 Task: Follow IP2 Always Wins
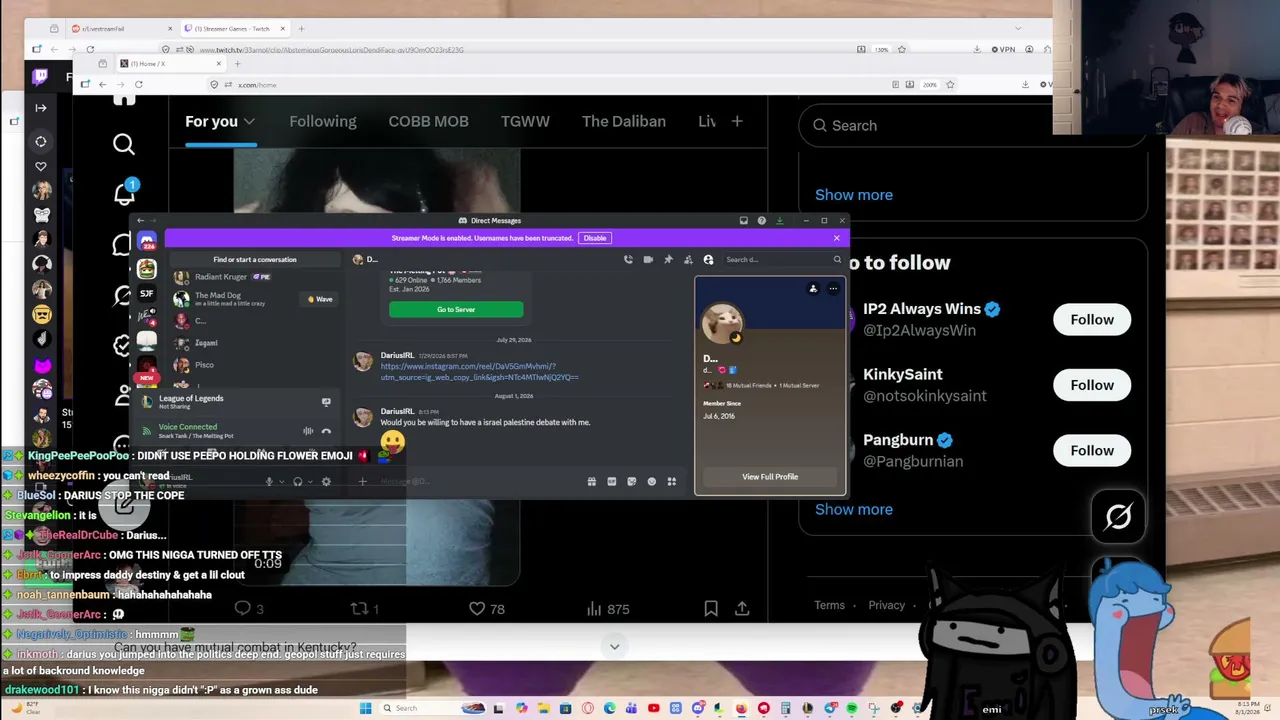point(1092,320)
